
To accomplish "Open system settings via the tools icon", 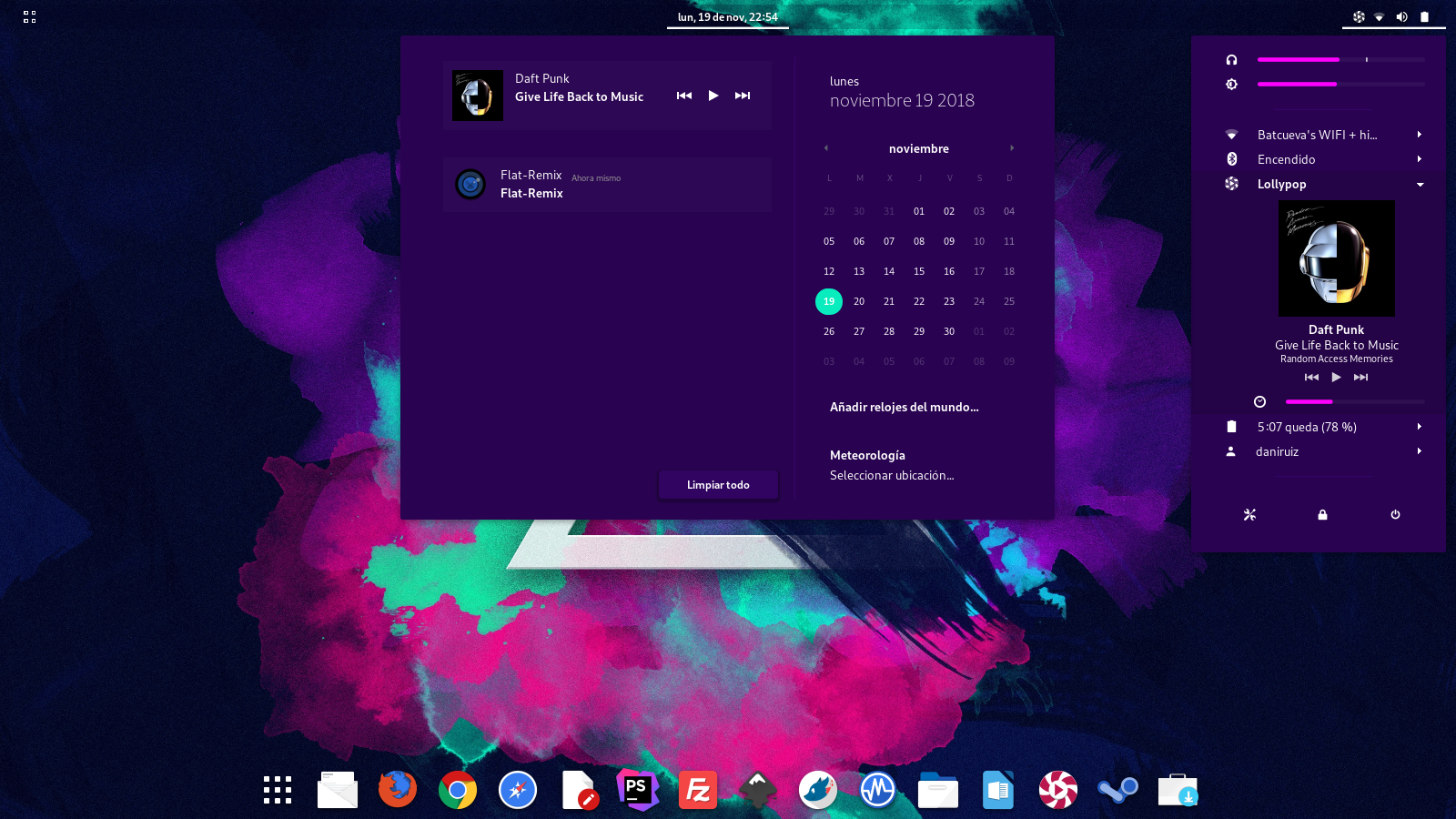I will (x=1250, y=515).
